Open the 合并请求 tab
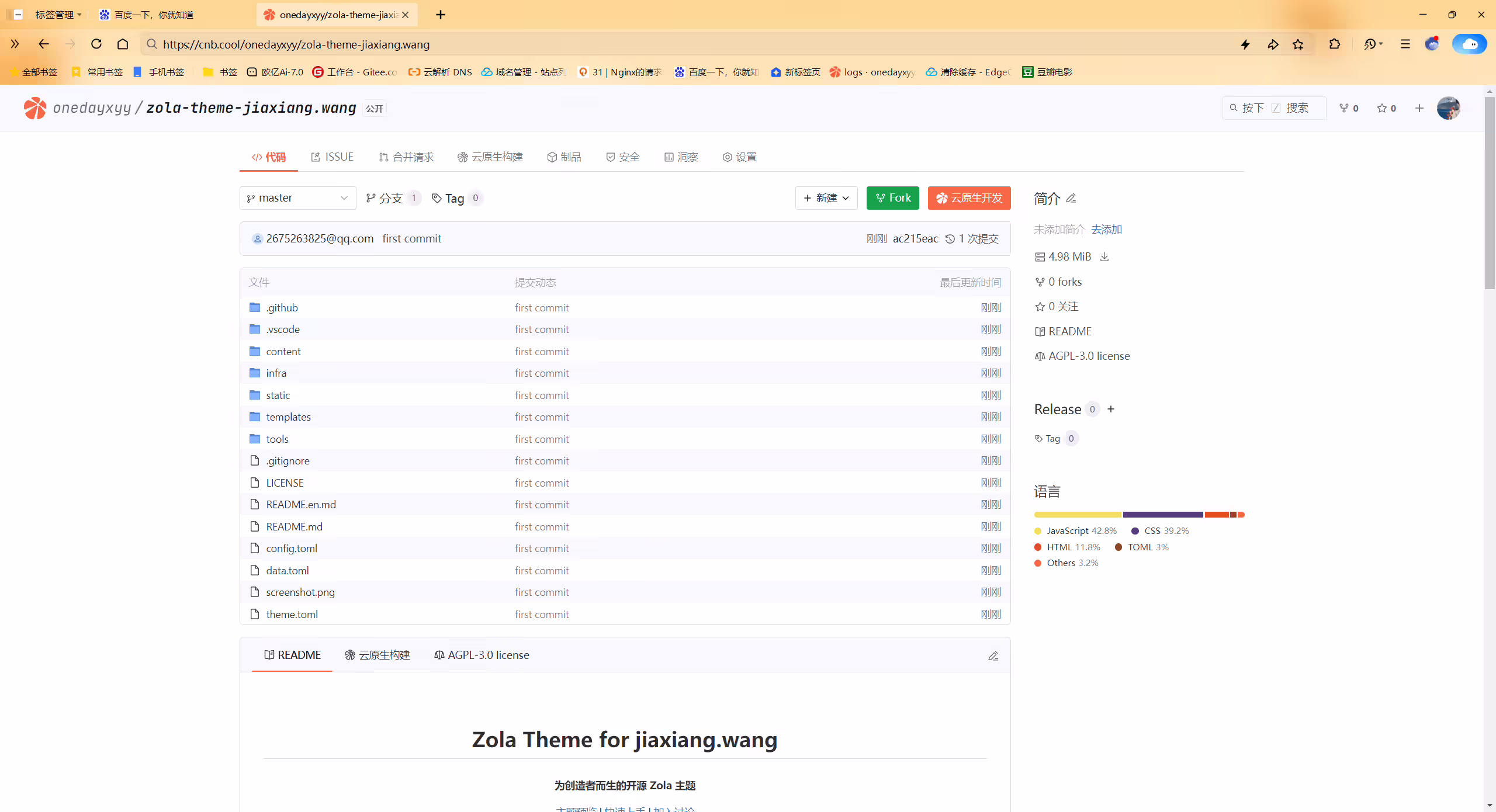 (x=406, y=157)
